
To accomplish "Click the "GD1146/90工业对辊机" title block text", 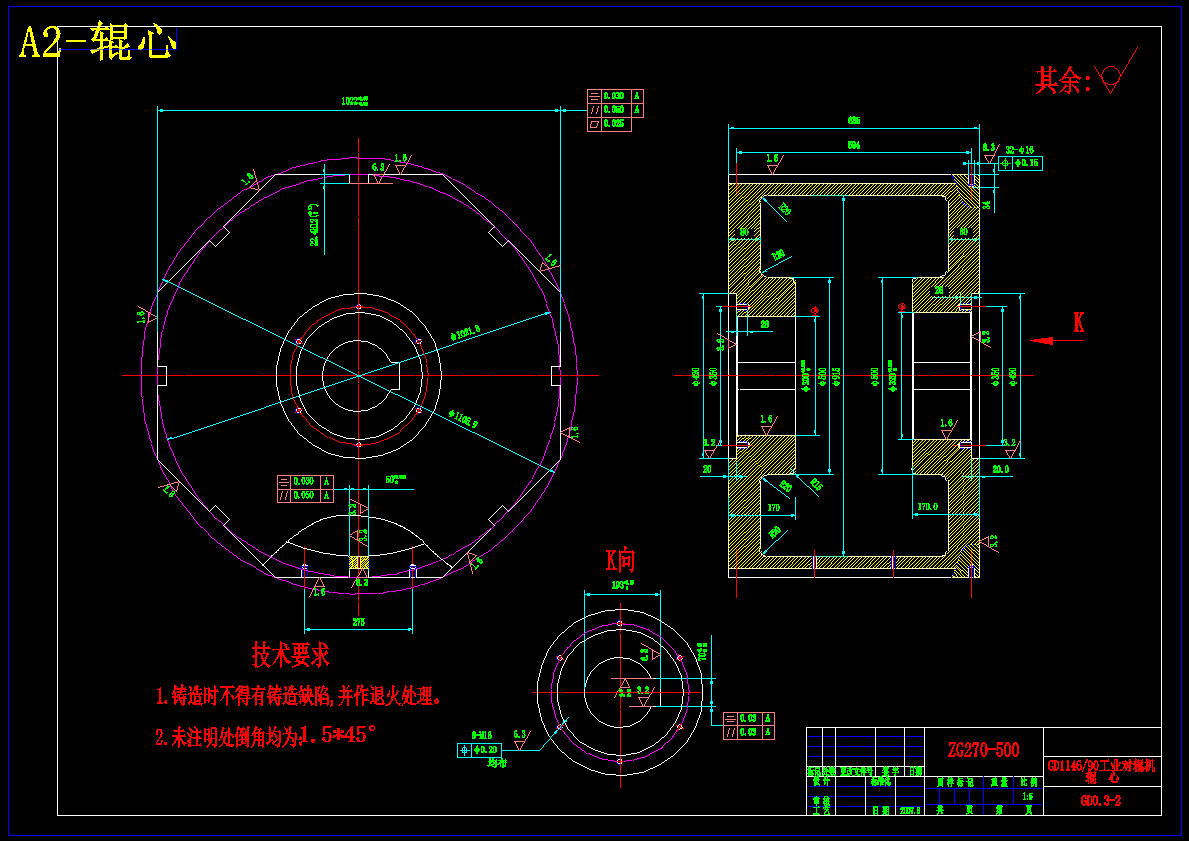I will pos(1102,766).
